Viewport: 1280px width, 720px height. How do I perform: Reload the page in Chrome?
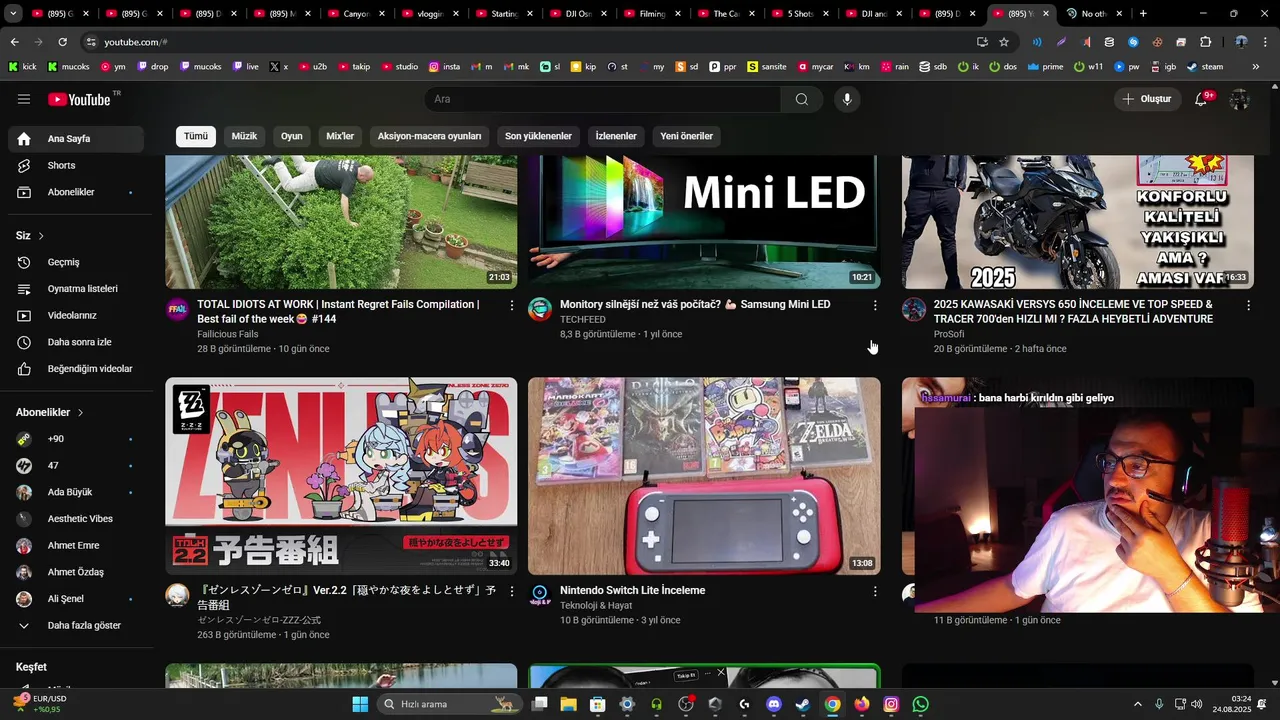point(62,42)
